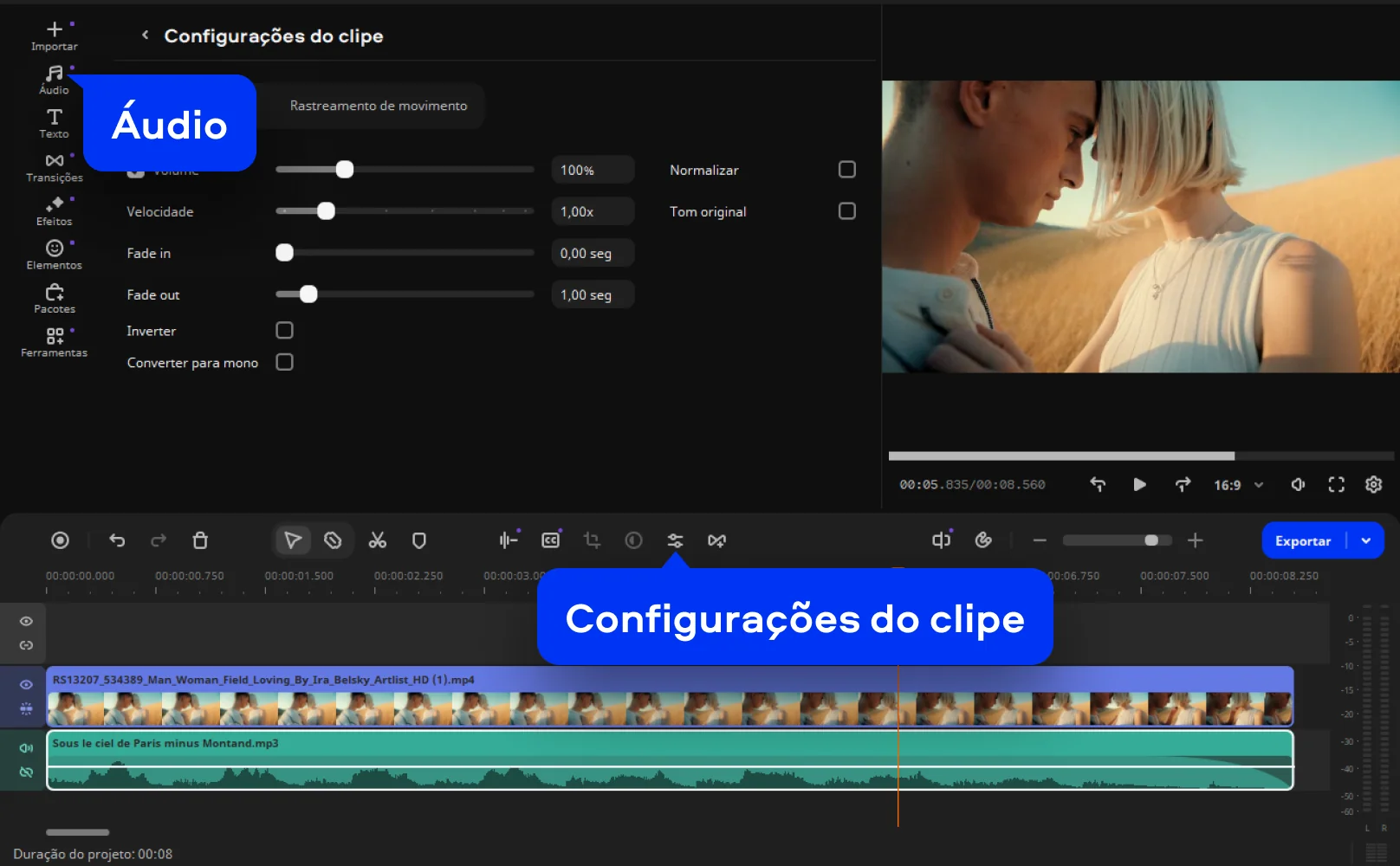Click the record button in the timeline toolbar

tap(60, 540)
